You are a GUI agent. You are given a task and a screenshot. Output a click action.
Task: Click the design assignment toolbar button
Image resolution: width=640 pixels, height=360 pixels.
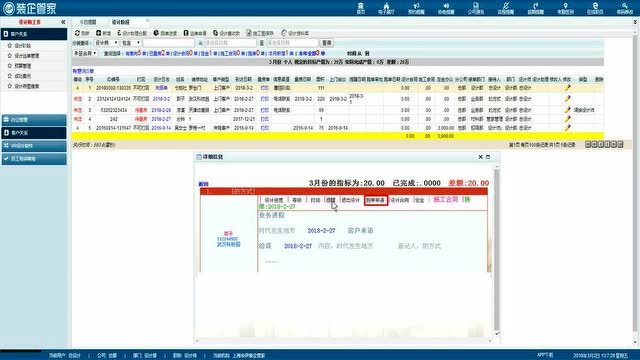(x=132, y=33)
